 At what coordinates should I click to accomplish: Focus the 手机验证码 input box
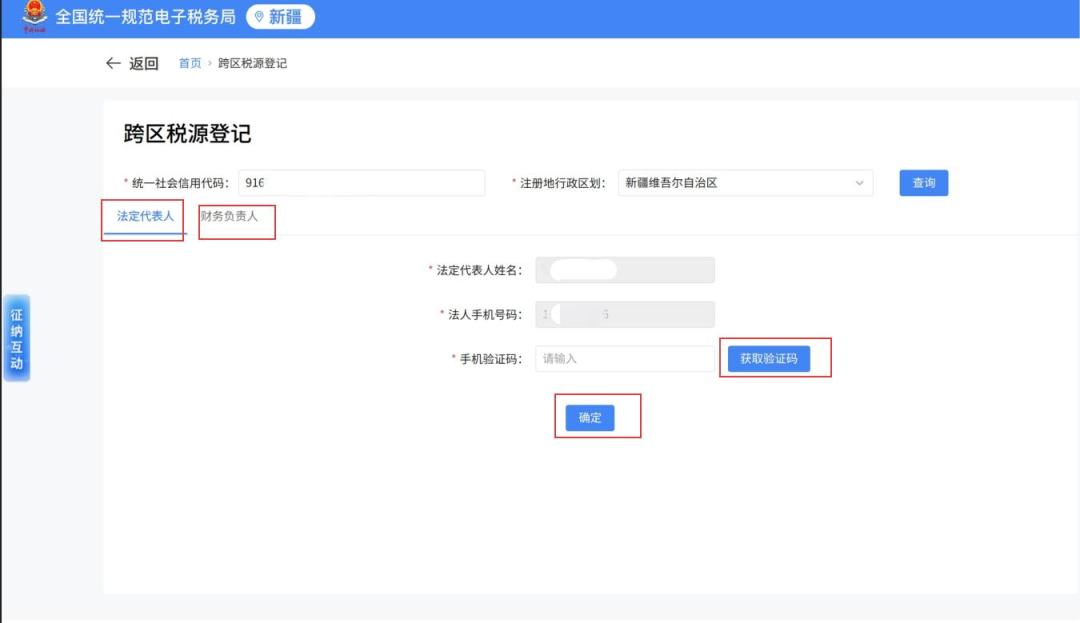tap(625, 359)
